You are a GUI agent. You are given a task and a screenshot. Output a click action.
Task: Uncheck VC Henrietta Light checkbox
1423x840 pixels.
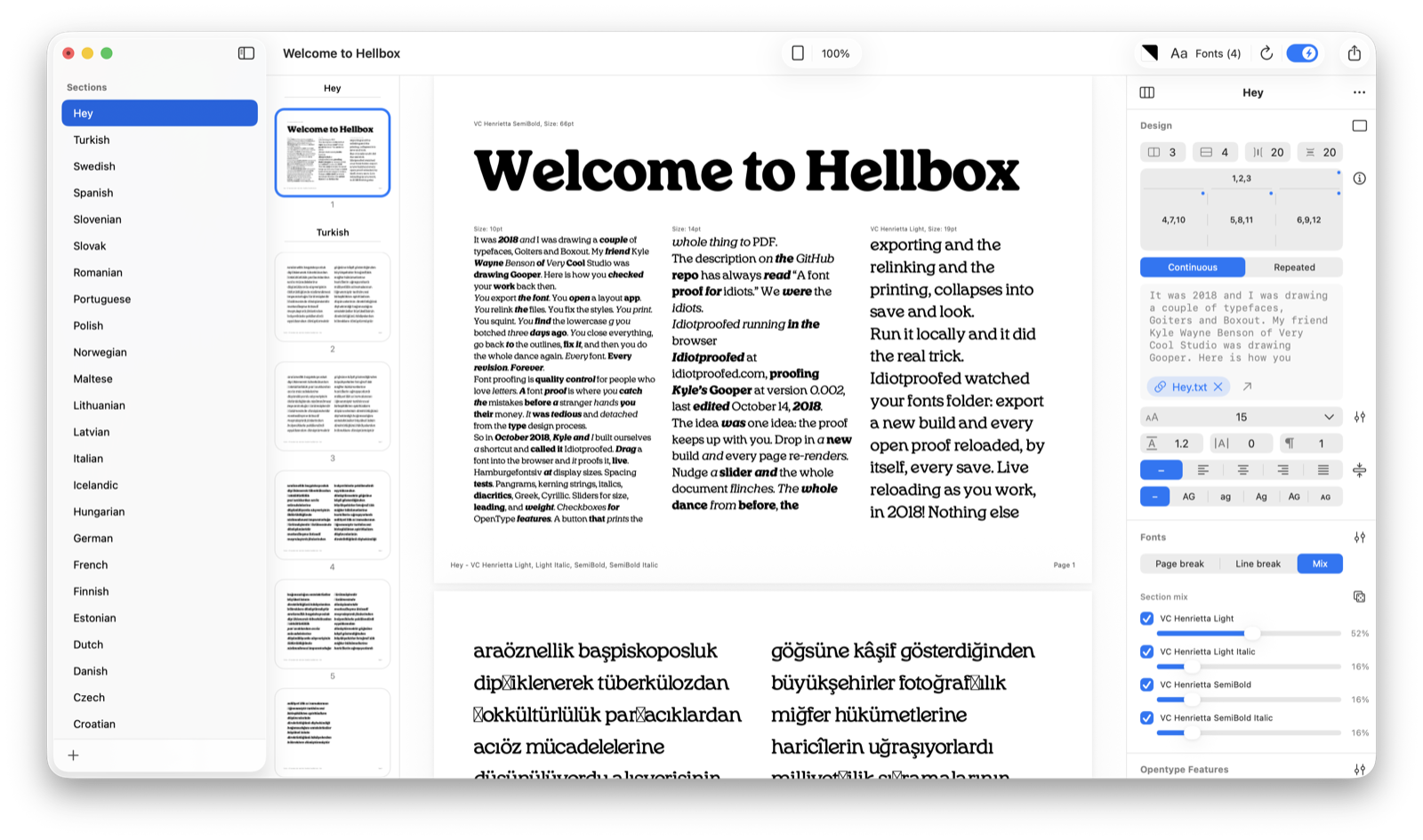point(1146,619)
